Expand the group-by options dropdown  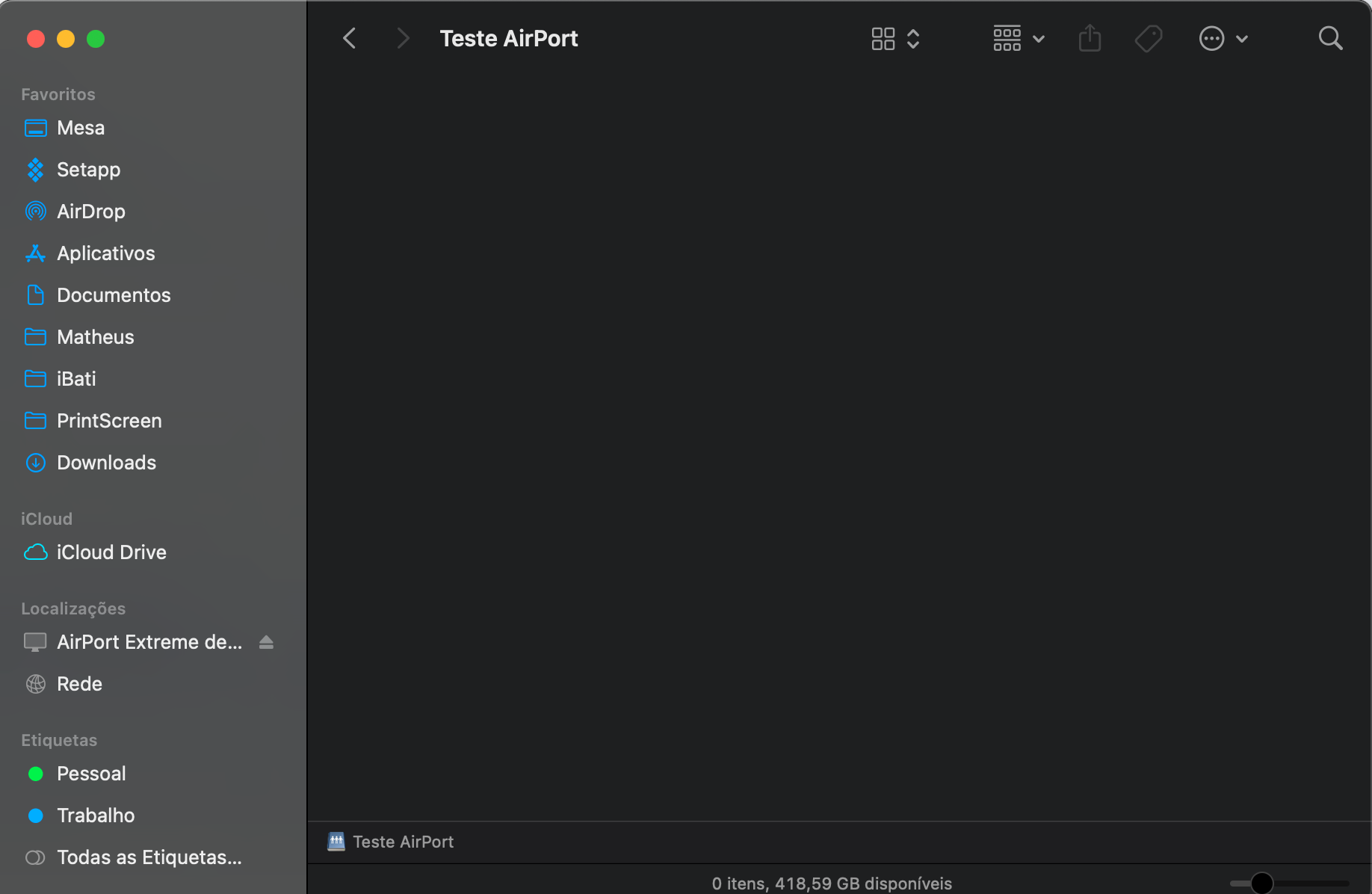[x=1019, y=38]
